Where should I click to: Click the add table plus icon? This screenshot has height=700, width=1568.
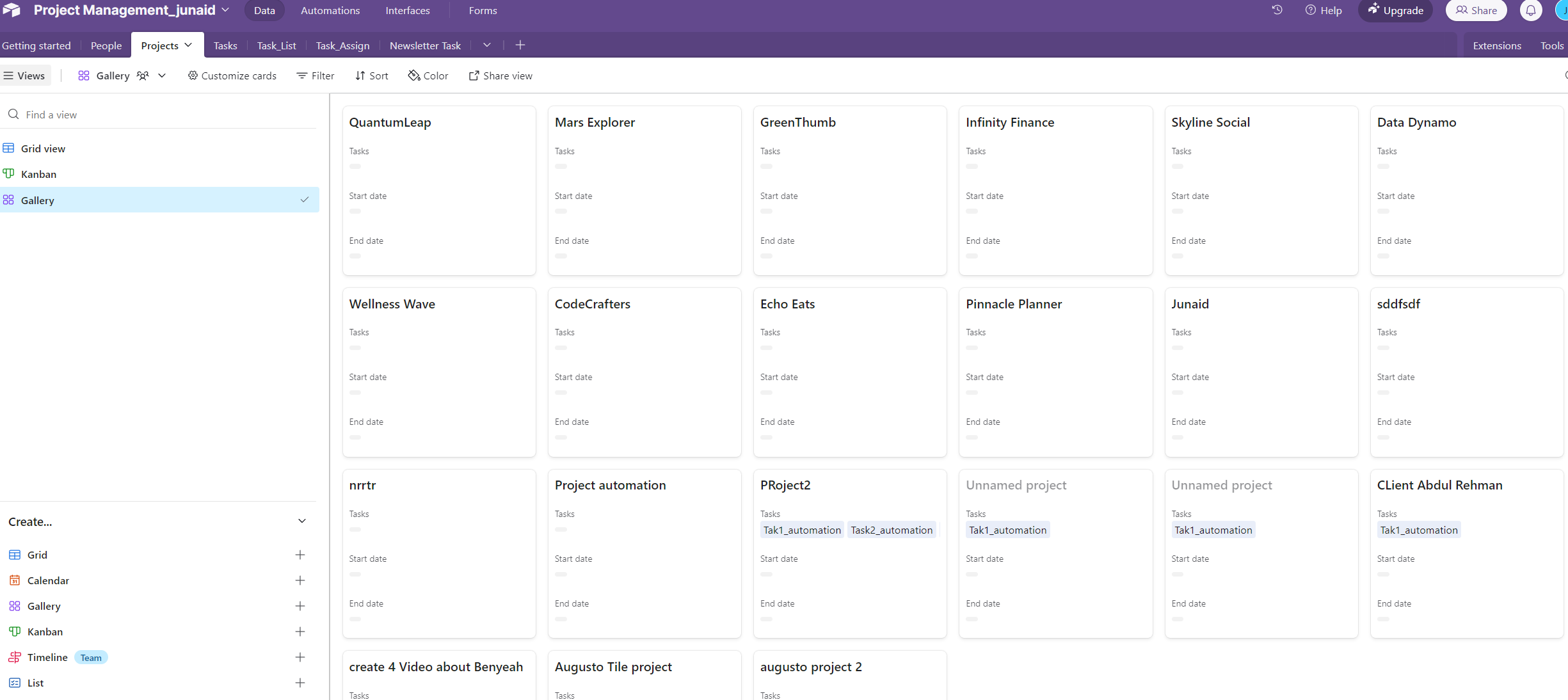520,45
